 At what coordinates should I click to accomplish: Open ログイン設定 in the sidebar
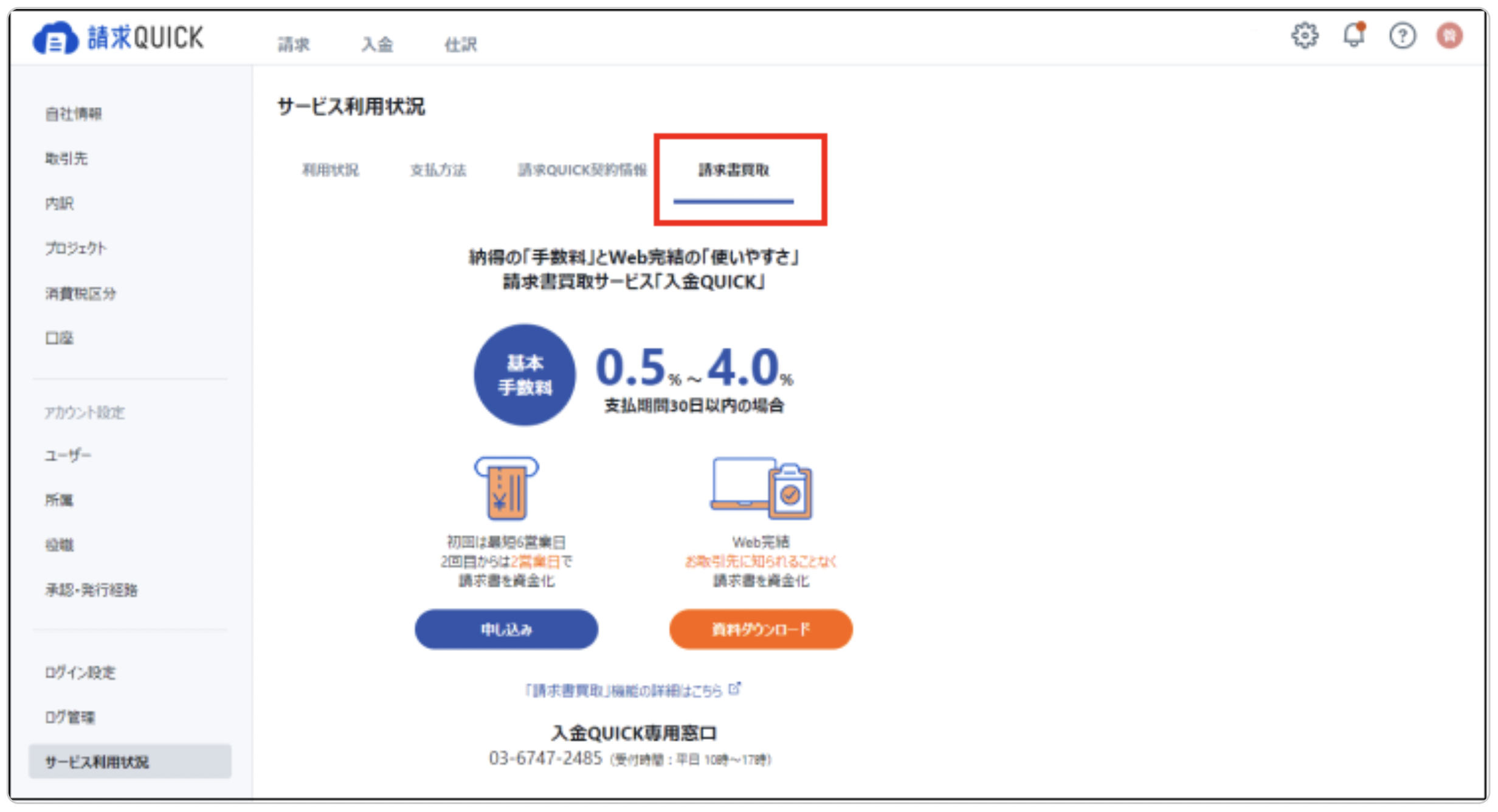pyautogui.click(x=80, y=672)
